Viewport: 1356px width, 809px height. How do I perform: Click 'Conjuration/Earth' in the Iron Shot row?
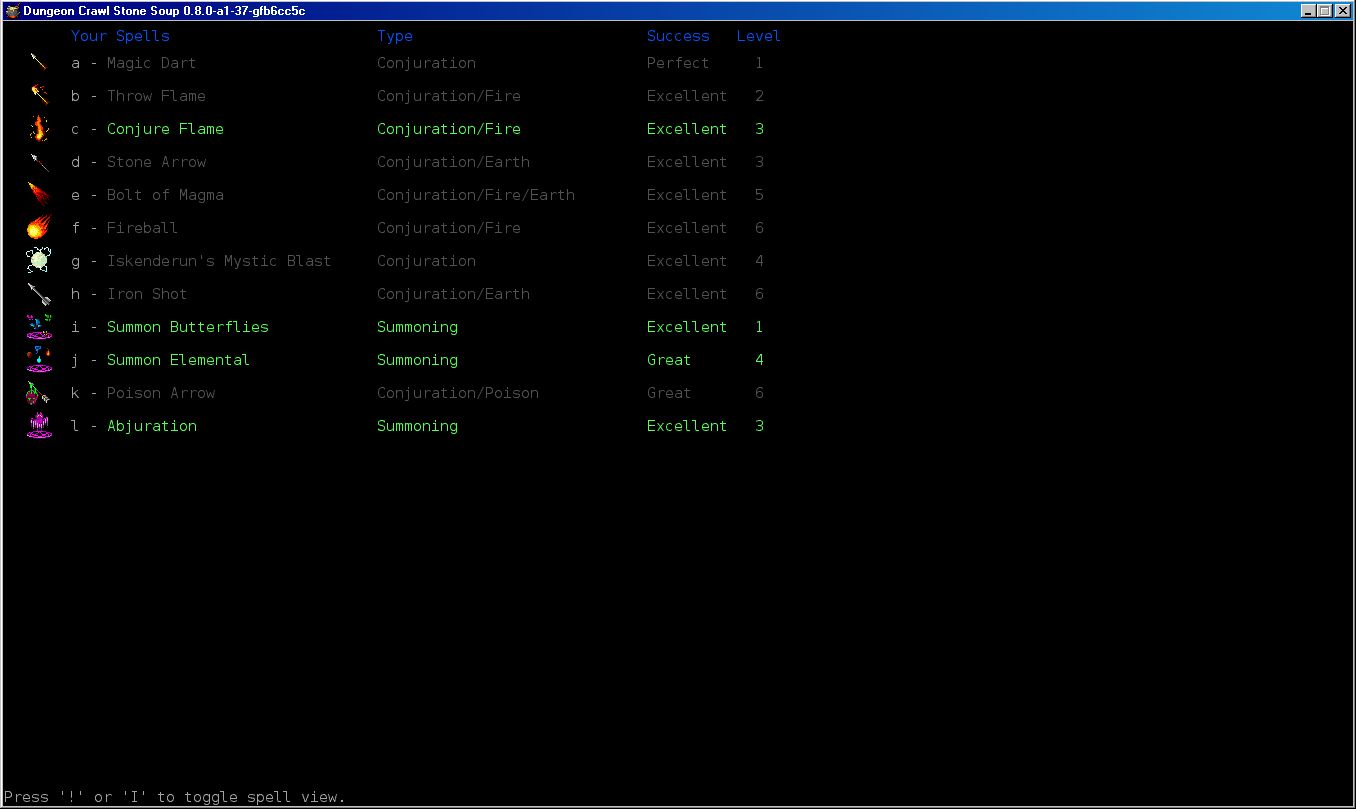coord(453,294)
